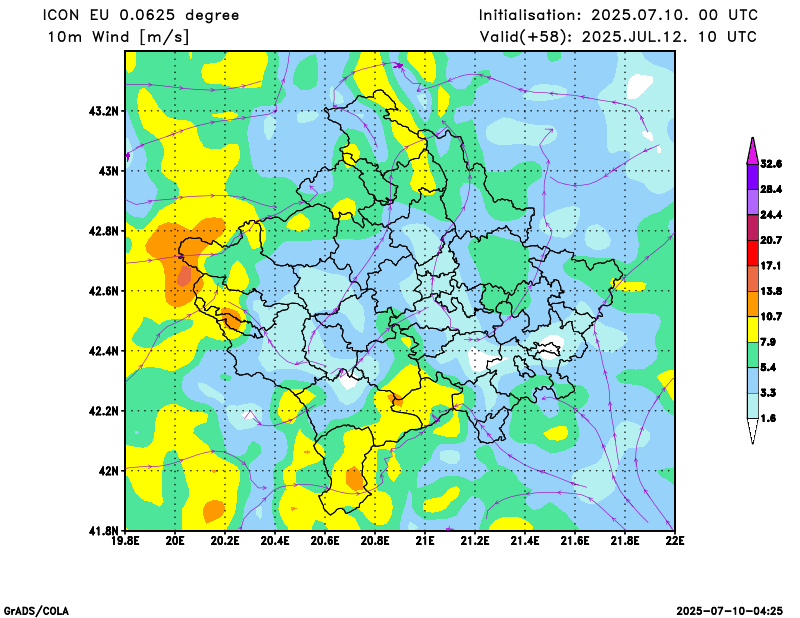Click the 42.8N latitude axis label

pos(104,231)
